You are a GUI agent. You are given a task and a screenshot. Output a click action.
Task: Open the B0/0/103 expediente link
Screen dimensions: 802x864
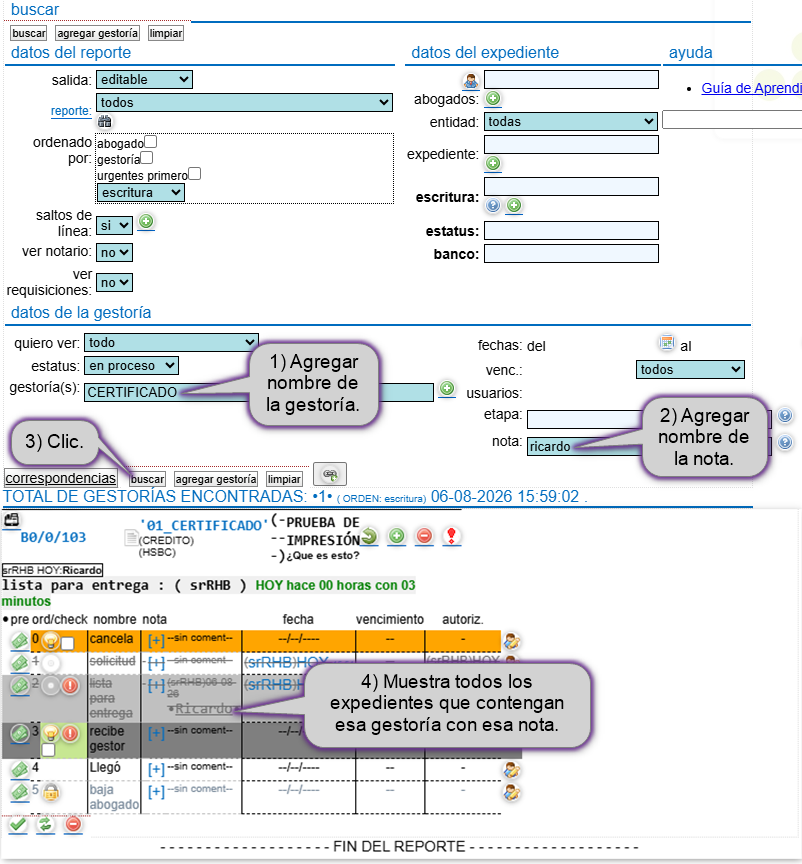pyautogui.click(x=53, y=537)
